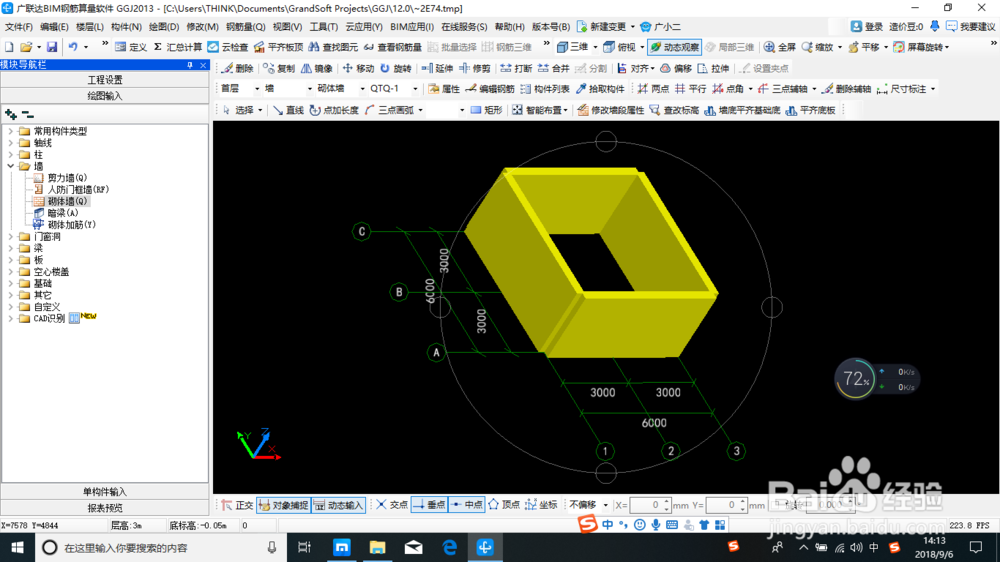
Task: Toggle 中点 midpoint snap
Action: click(467, 505)
